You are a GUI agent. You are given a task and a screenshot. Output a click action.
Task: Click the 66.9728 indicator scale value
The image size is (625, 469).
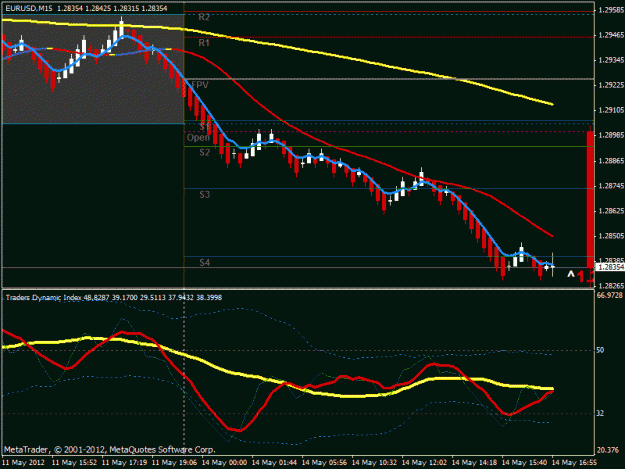610,295
